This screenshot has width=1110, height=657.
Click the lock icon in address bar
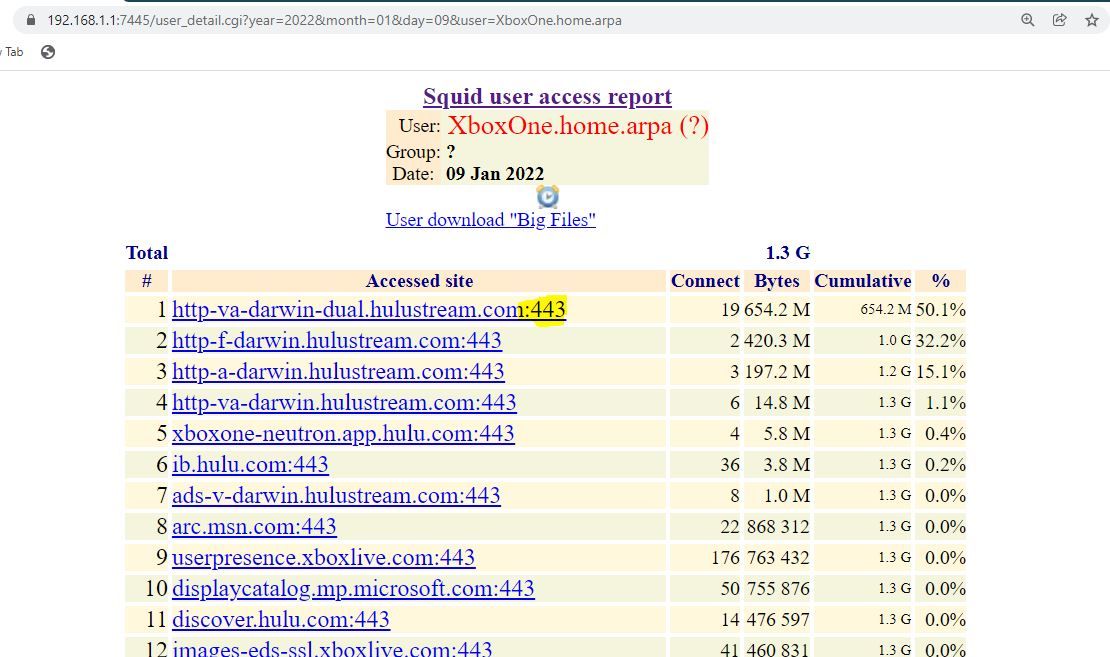30,20
